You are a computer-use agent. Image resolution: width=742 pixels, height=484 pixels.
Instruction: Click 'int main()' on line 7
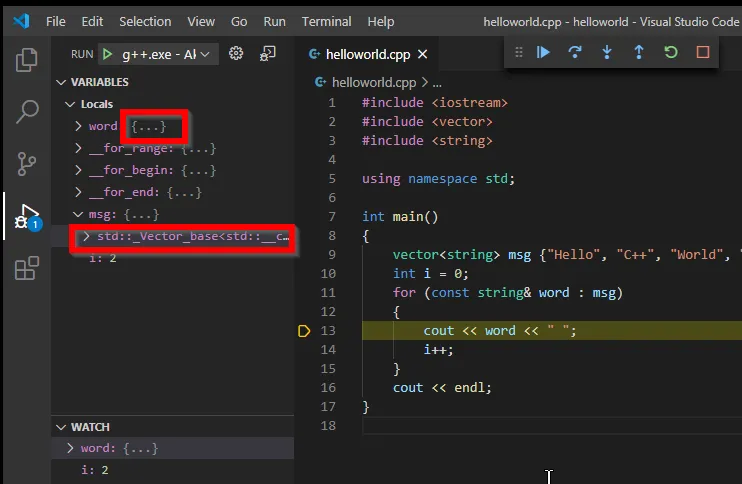[x=400, y=217]
